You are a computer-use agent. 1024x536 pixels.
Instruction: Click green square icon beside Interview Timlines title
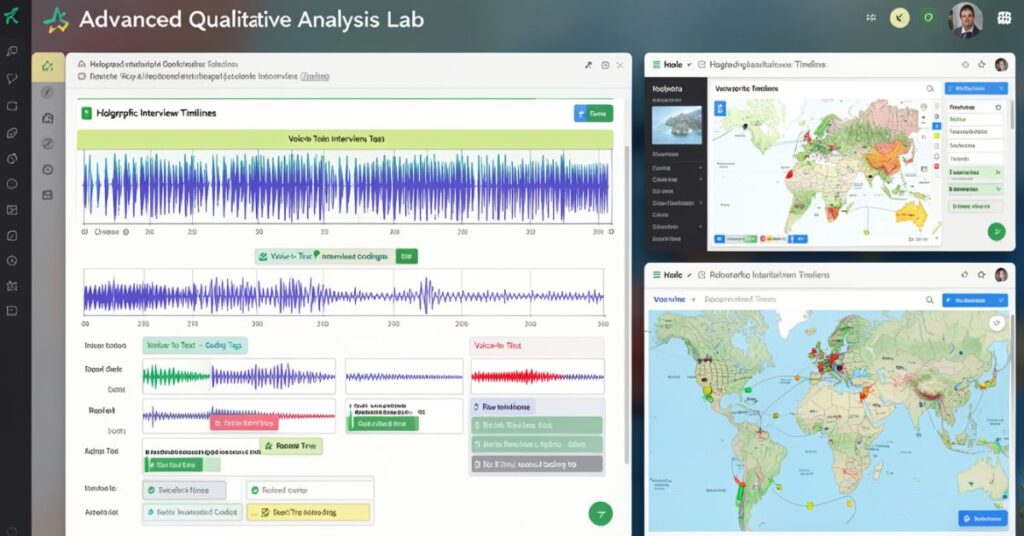[x=86, y=113]
